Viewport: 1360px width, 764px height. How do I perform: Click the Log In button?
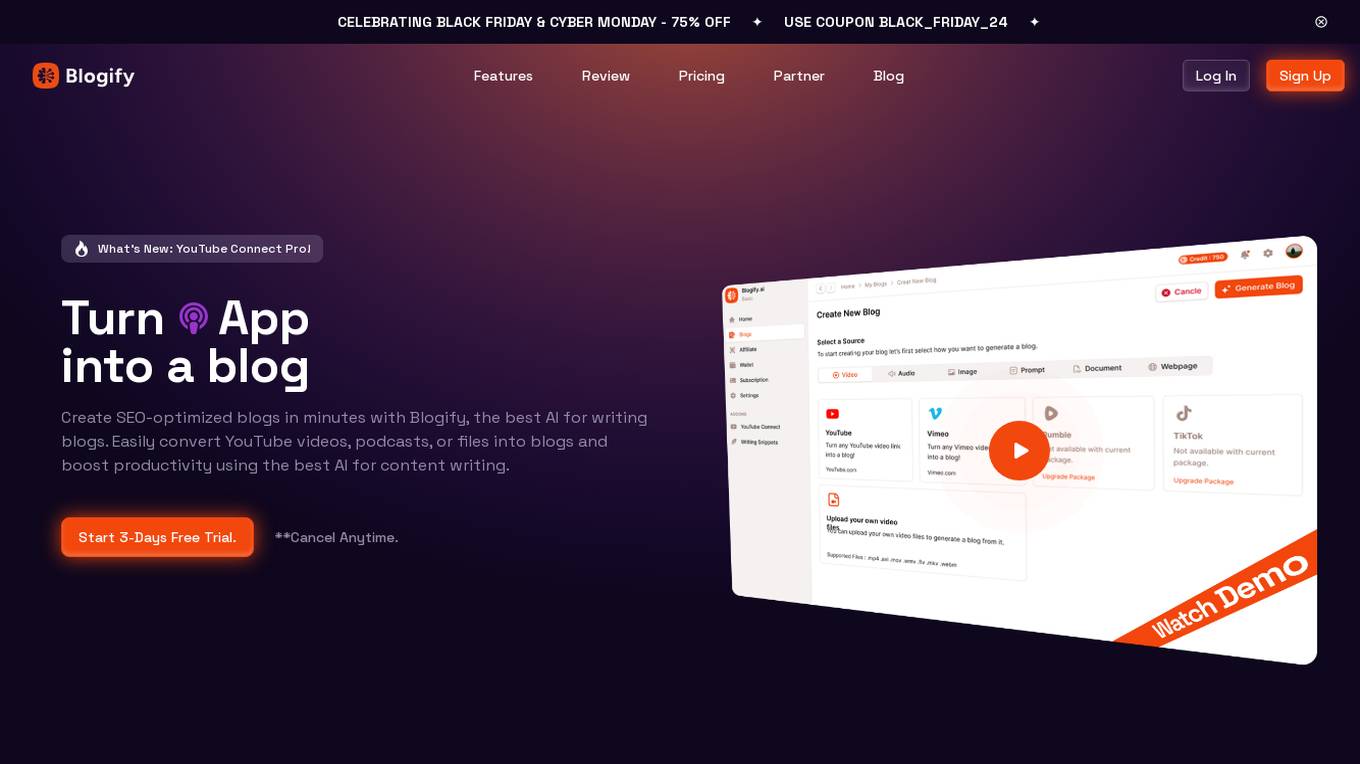click(1216, 76)
